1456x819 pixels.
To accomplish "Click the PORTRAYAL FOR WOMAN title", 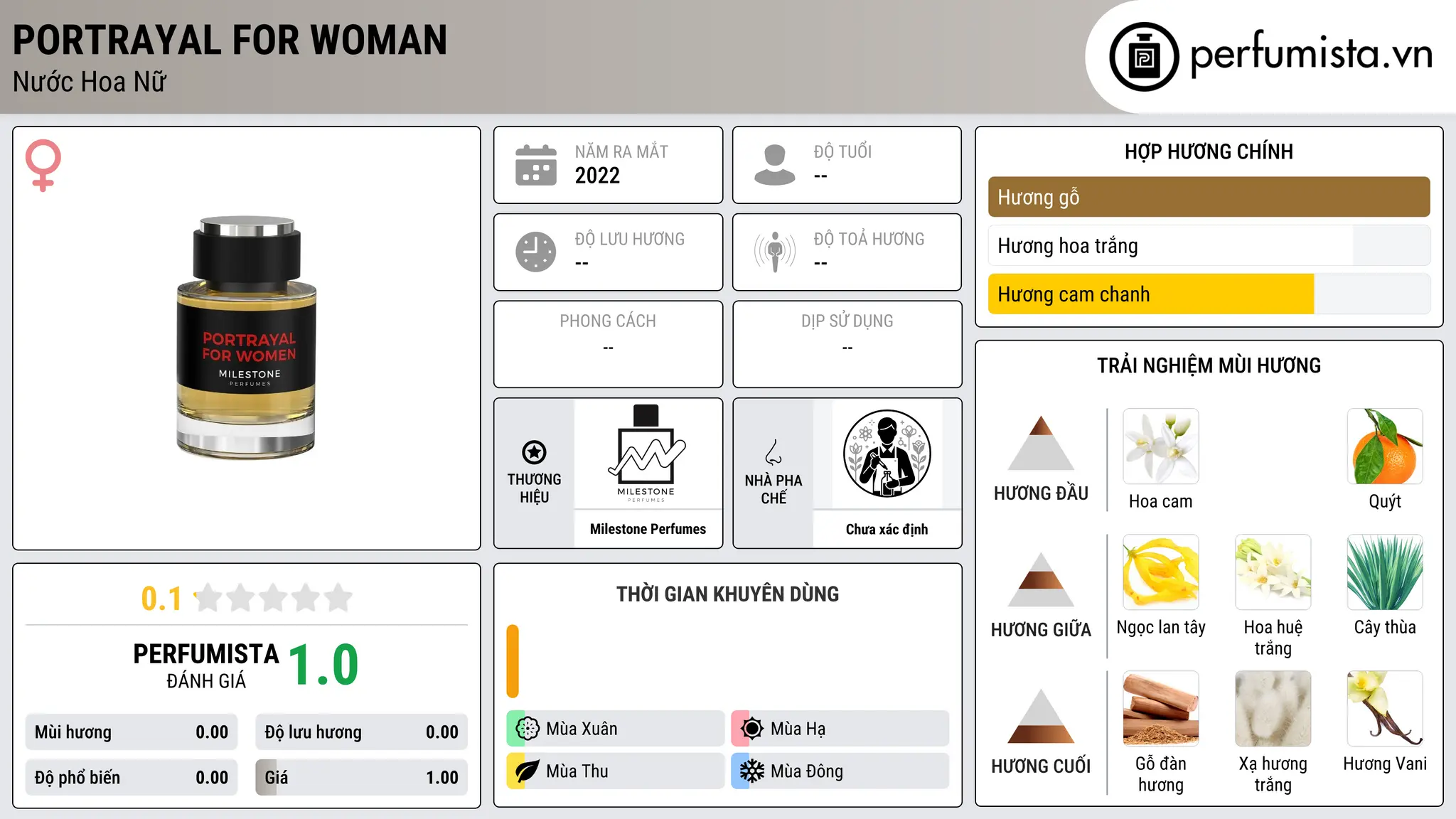I will pos(230,40).
